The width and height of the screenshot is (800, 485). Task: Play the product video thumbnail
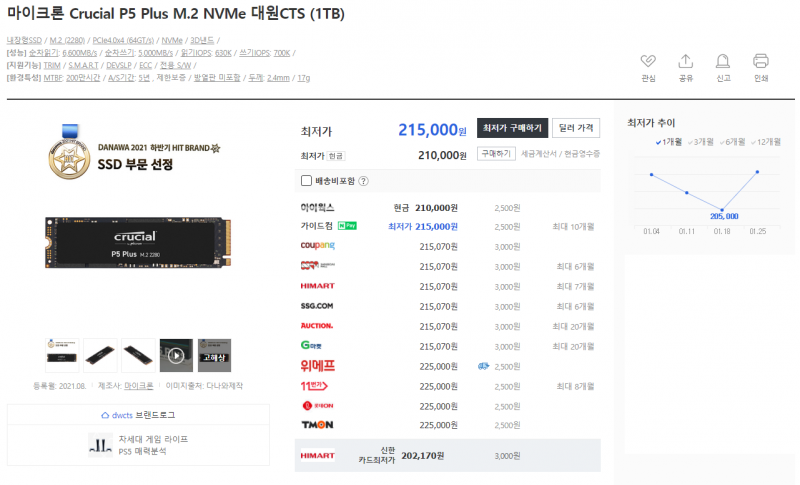pyautogui.click(x=176, y=355)
